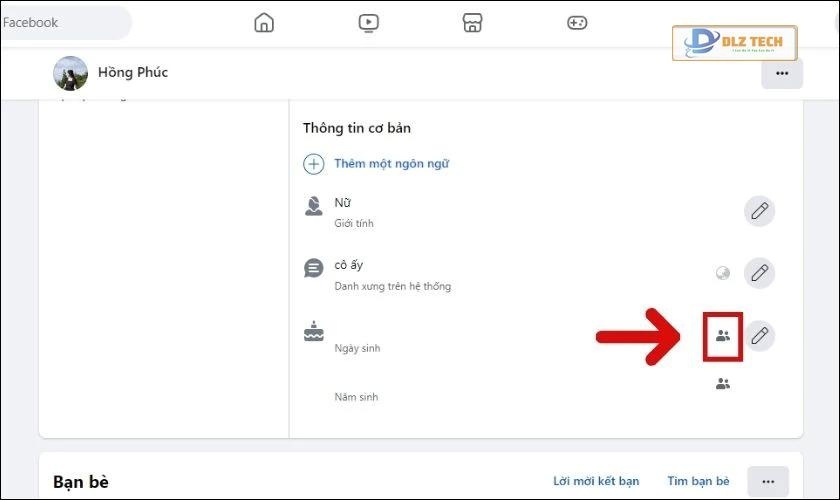Click the plus icon to add a language
This screenshot has height=500, width=840.
pos(313,164)
